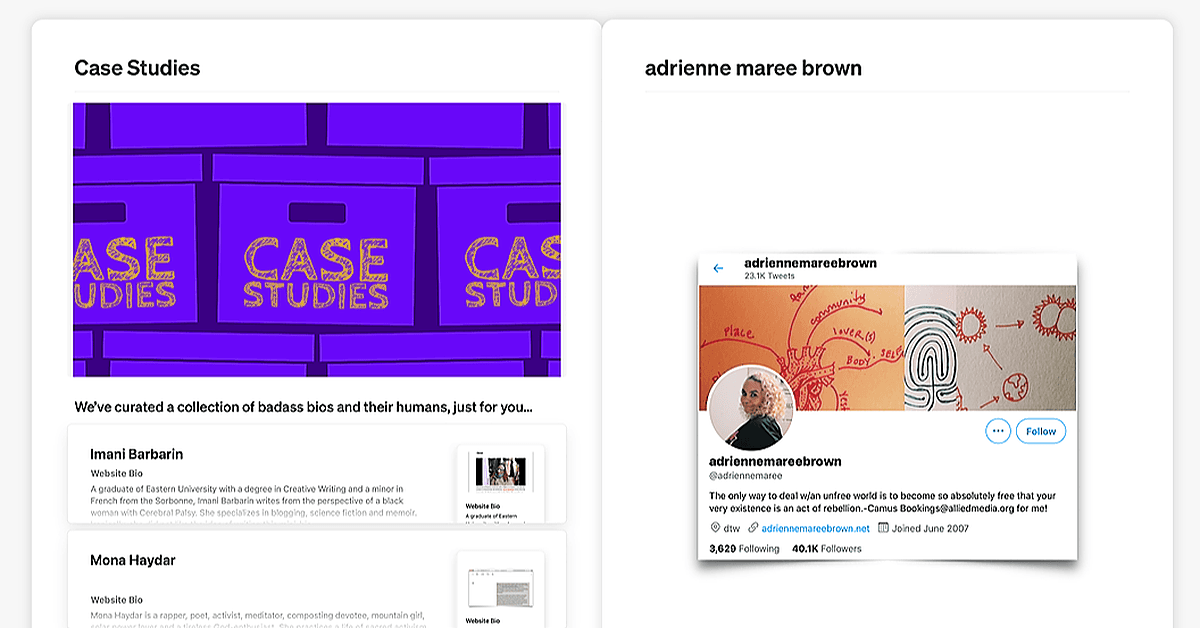Click the Case Studies page heading

click(137, 68)
